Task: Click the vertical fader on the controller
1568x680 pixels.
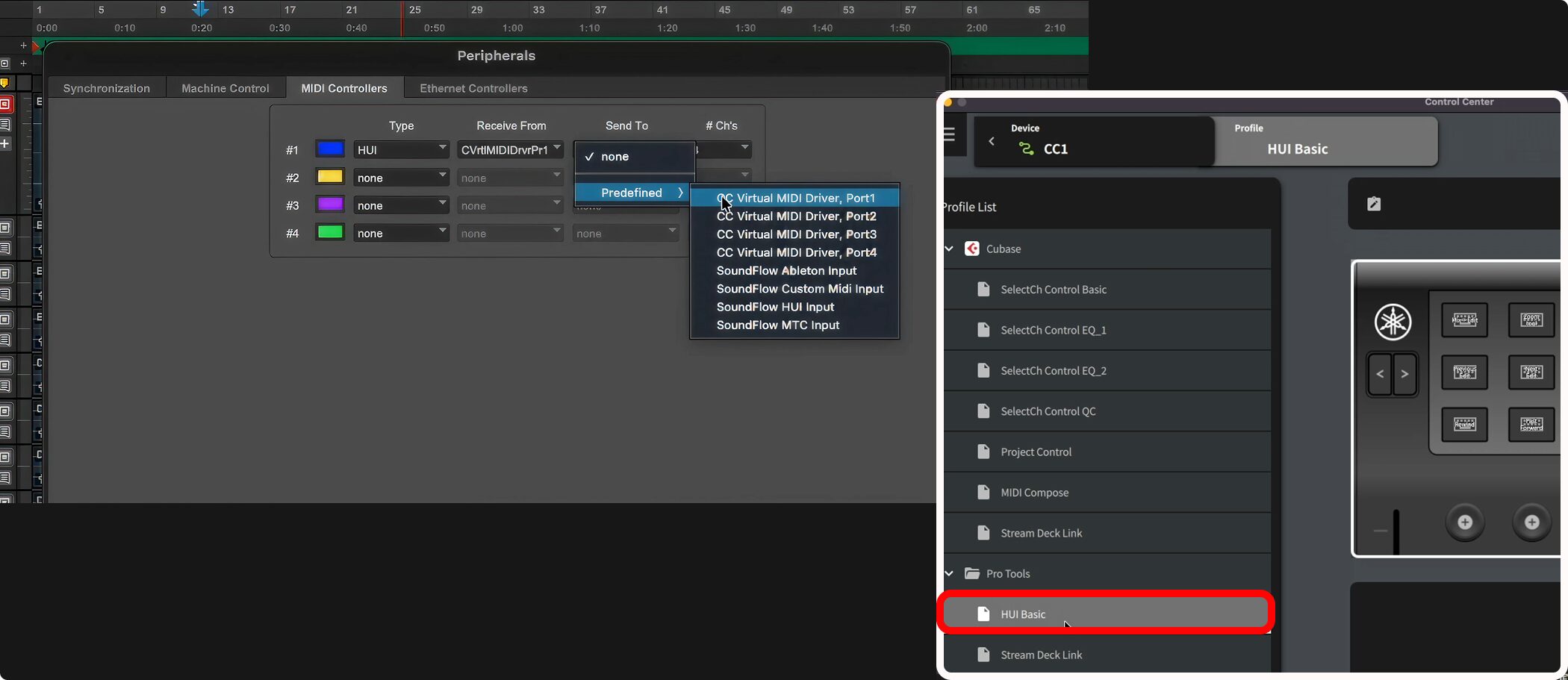Action: (x=1396, y=531)
